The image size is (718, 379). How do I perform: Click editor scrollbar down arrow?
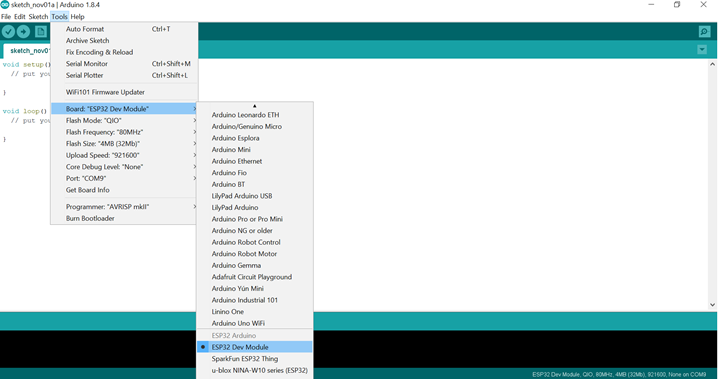click(x=712, y=304)
